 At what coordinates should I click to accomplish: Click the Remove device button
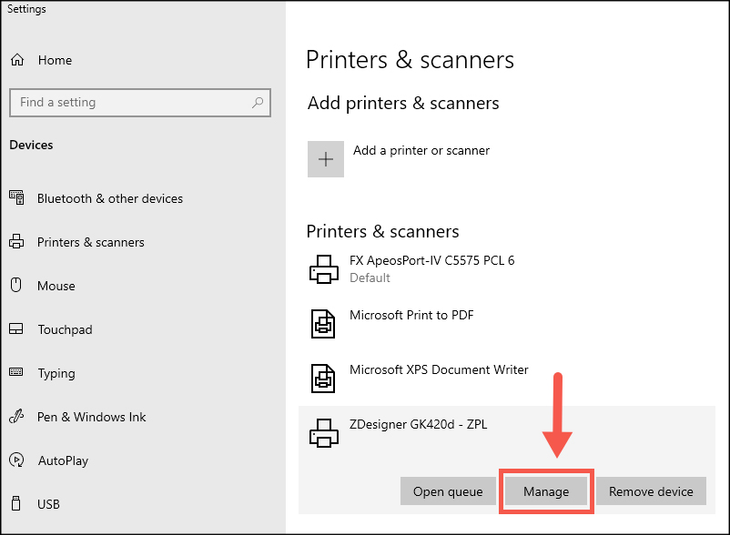pos(651,491)
